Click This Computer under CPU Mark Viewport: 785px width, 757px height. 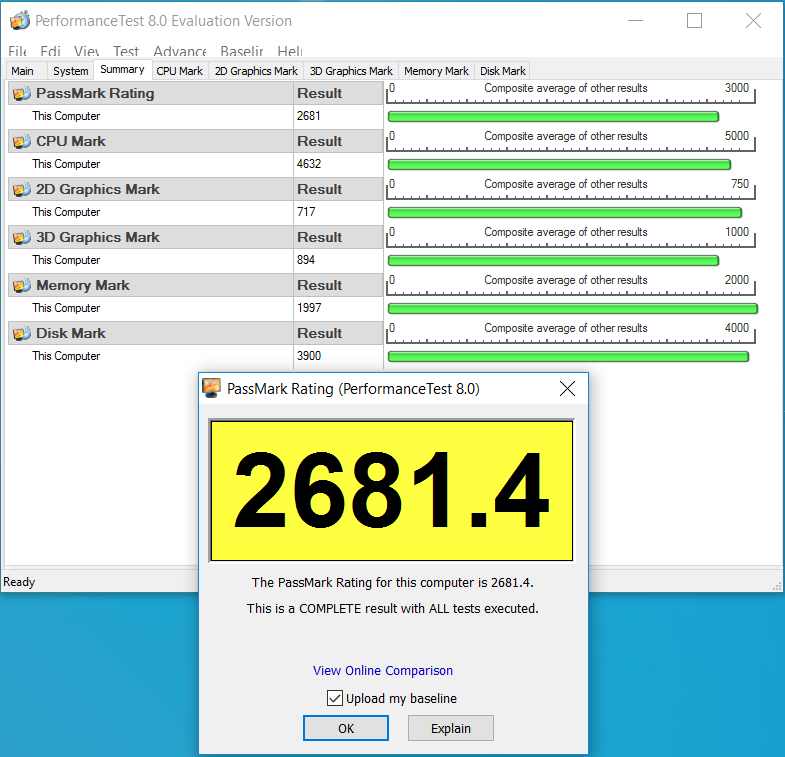(x=66, y=164)
